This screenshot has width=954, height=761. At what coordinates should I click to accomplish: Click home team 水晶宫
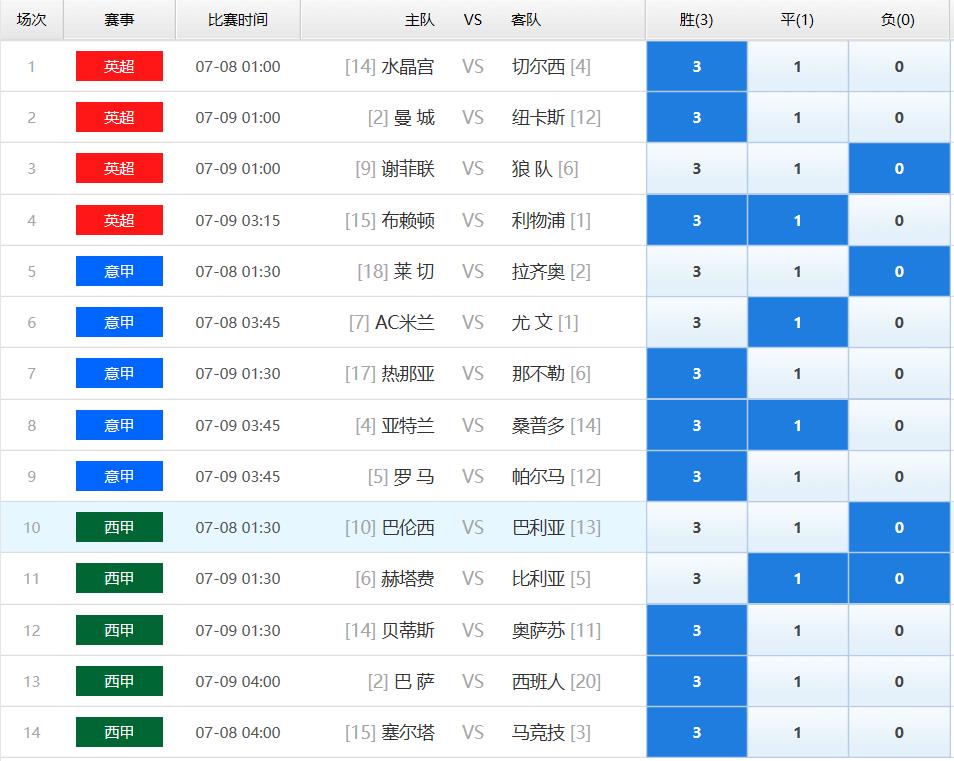408,67
